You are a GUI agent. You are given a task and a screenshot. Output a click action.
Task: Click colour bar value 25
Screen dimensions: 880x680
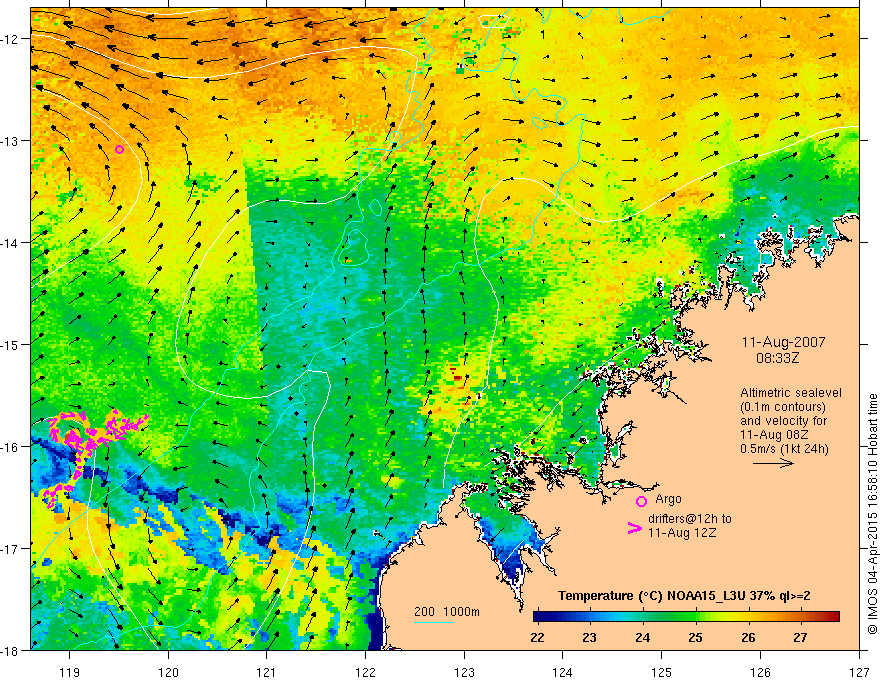click(695, 637)
